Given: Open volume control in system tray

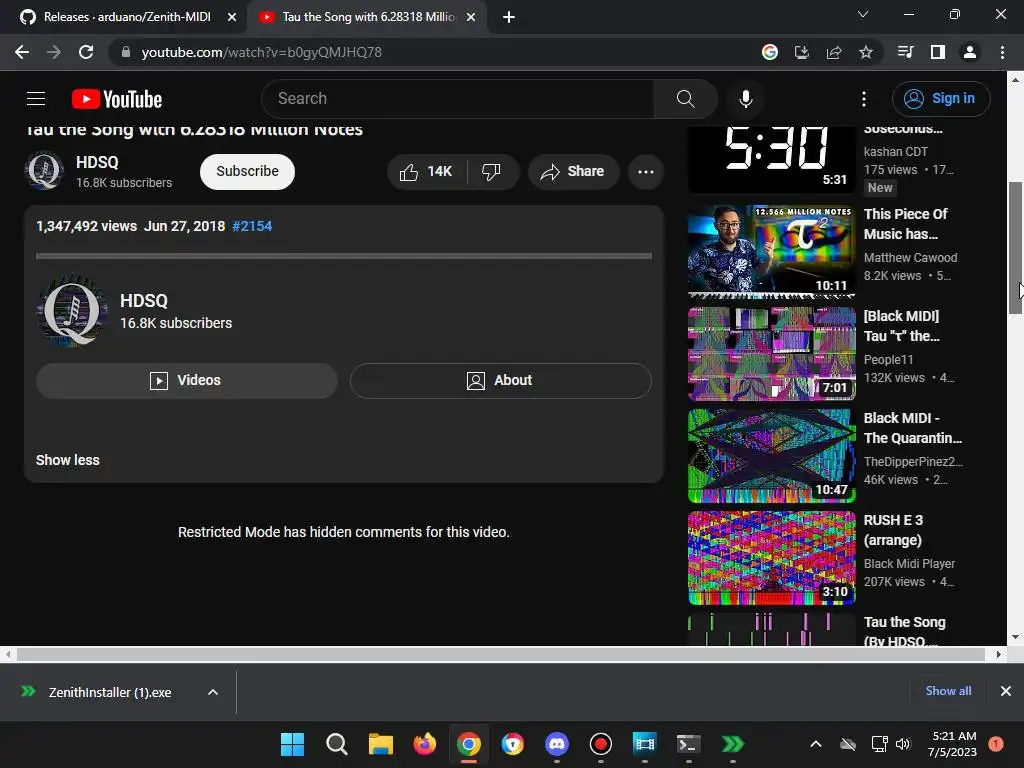Looking at the screenshot, I should click(x=903, y=744).
